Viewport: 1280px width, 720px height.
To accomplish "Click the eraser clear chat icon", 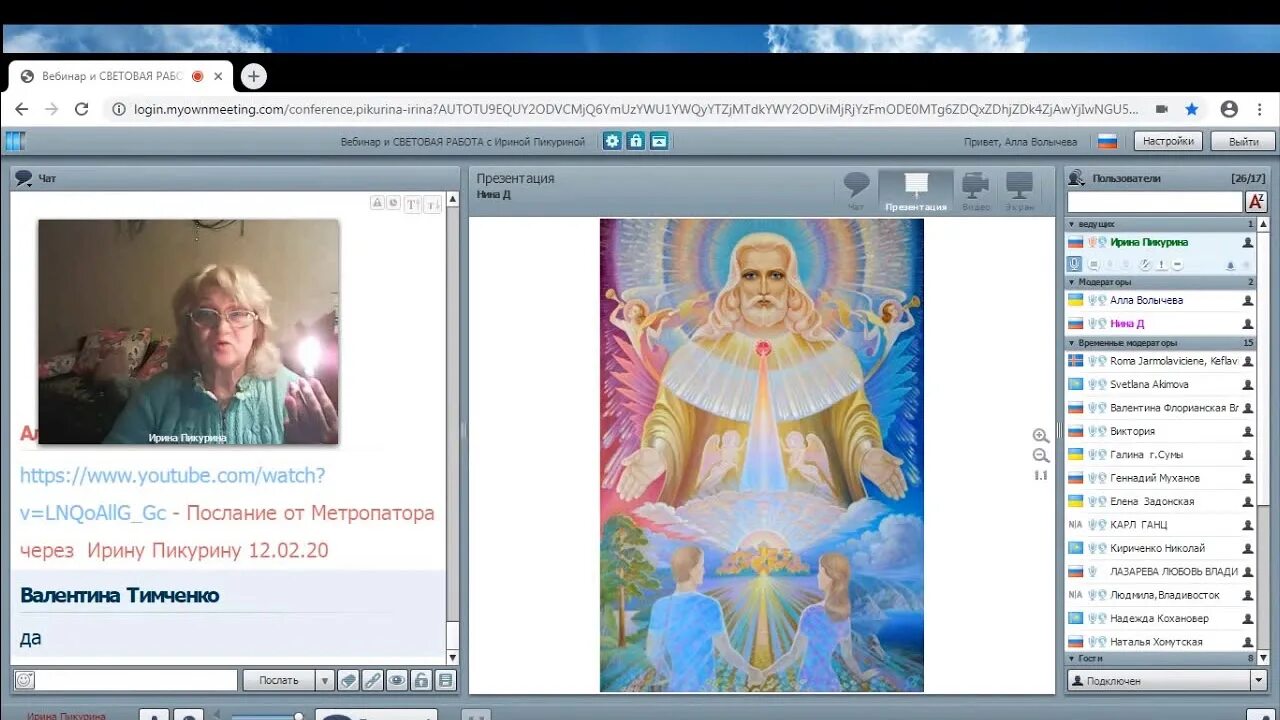I will coord(348,680).
